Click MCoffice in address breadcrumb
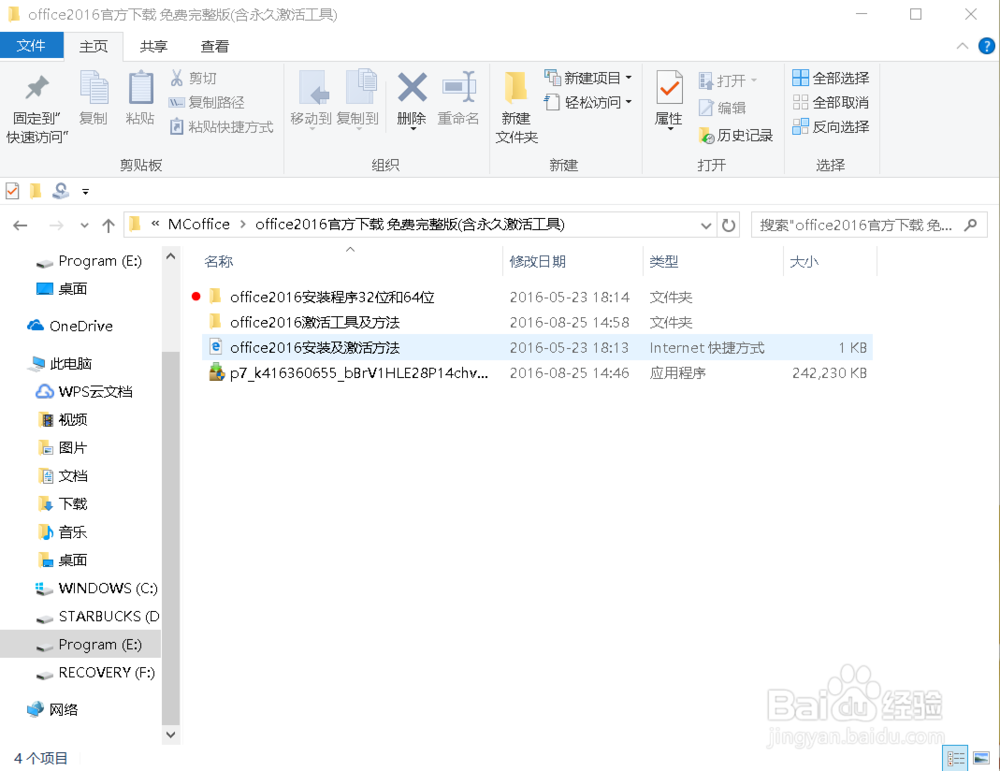 click(x=198, y=224)
